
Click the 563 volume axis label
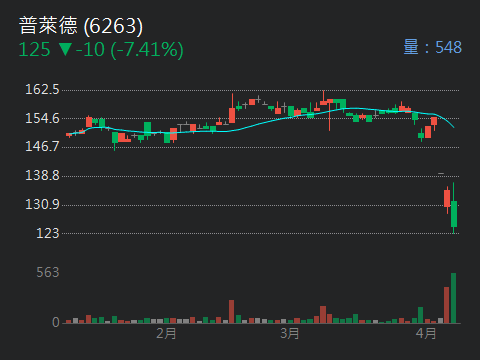tap(48, 273)
